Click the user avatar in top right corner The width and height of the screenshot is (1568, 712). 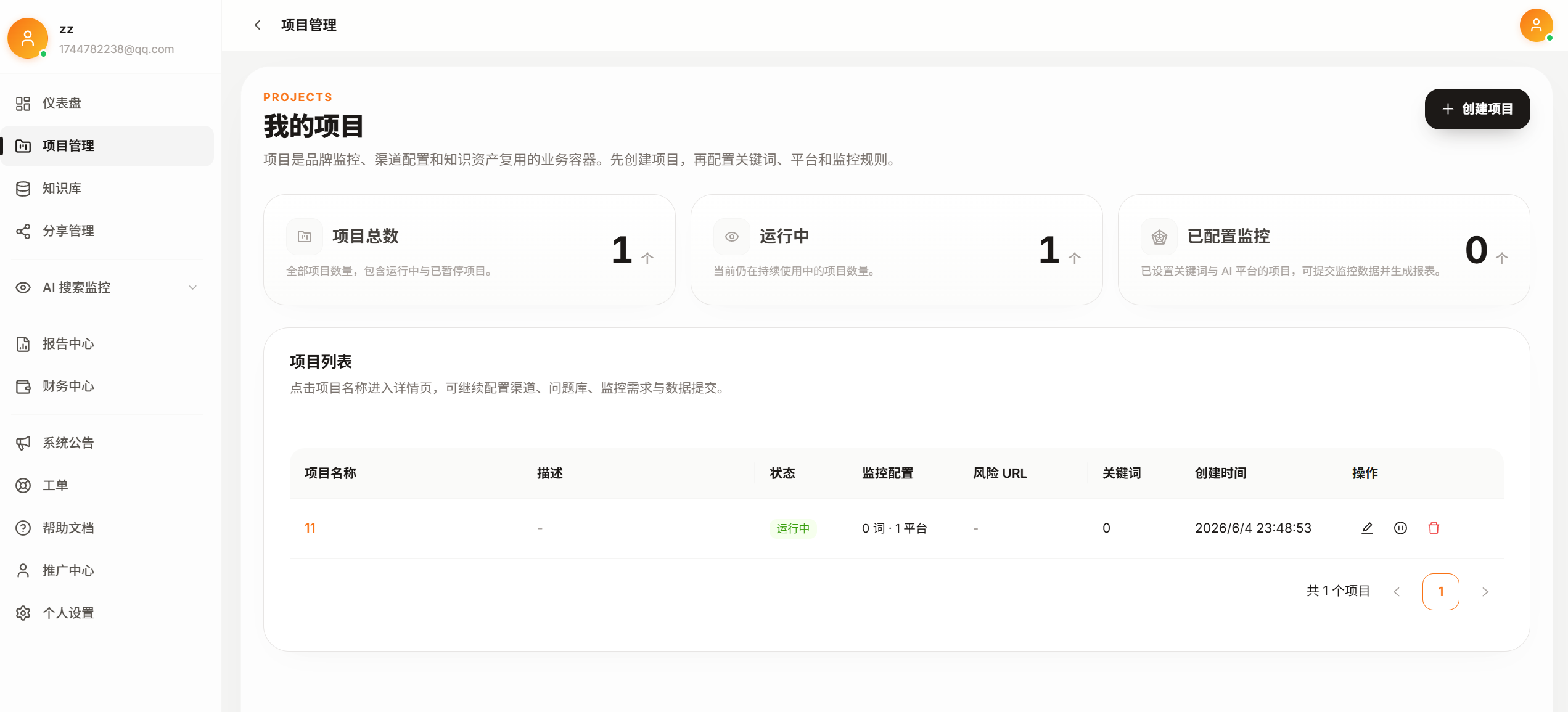1536,25
